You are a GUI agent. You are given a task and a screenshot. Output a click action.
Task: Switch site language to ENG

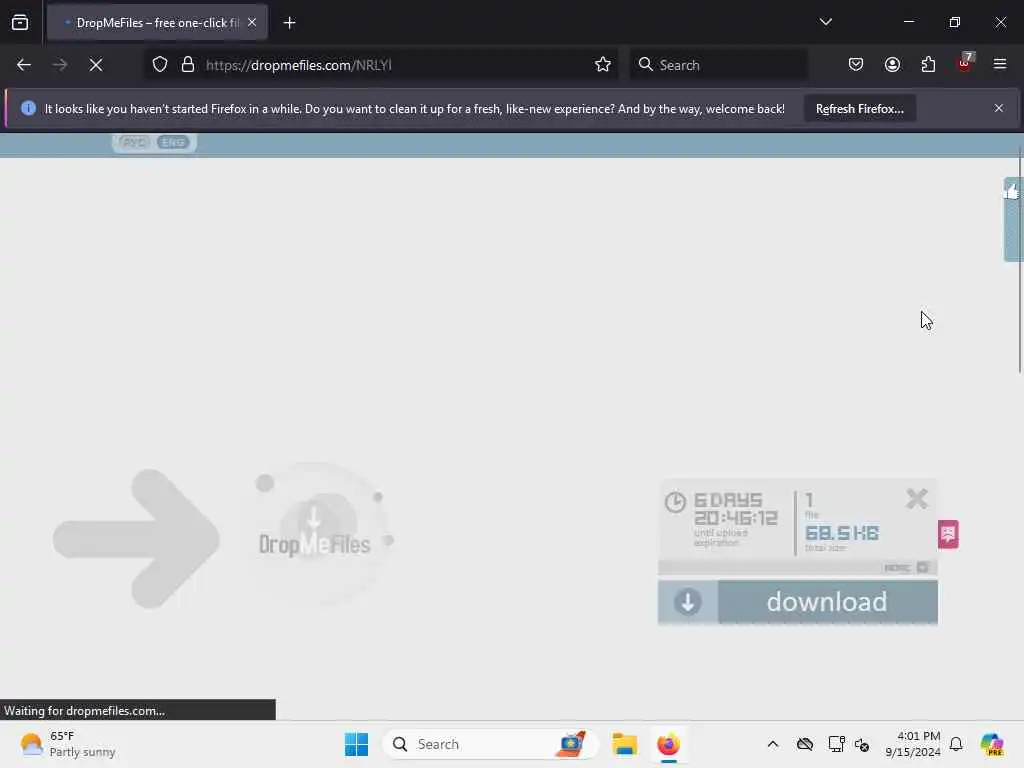(173, 142)
